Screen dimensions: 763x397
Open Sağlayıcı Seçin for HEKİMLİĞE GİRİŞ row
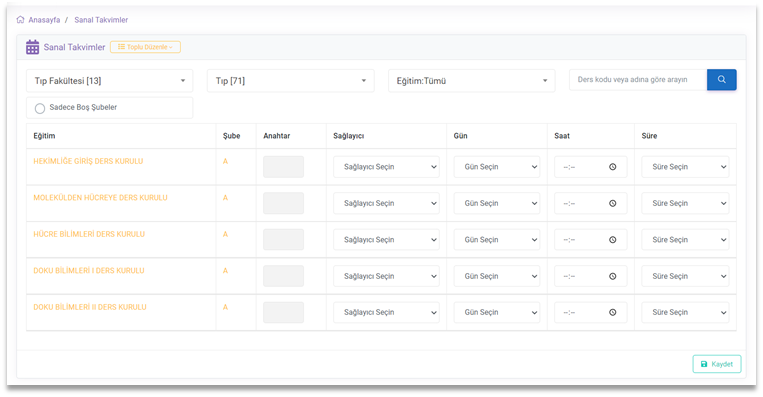click(x=386, y=167)
